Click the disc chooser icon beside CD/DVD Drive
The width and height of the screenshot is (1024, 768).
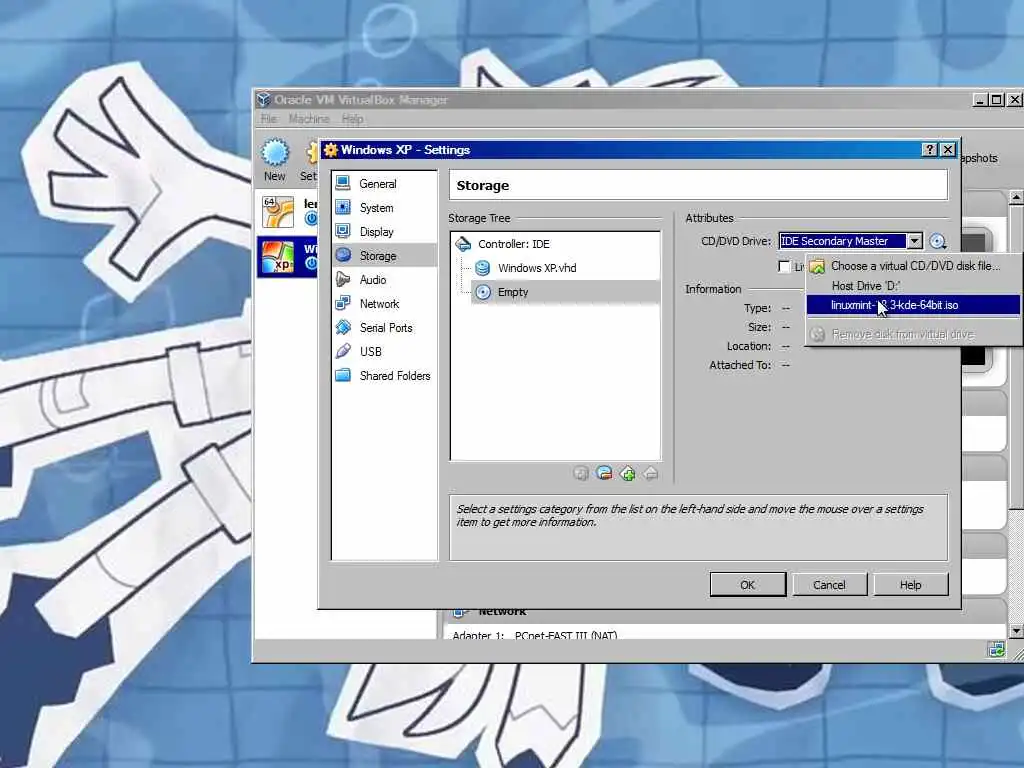coord(938,241)
